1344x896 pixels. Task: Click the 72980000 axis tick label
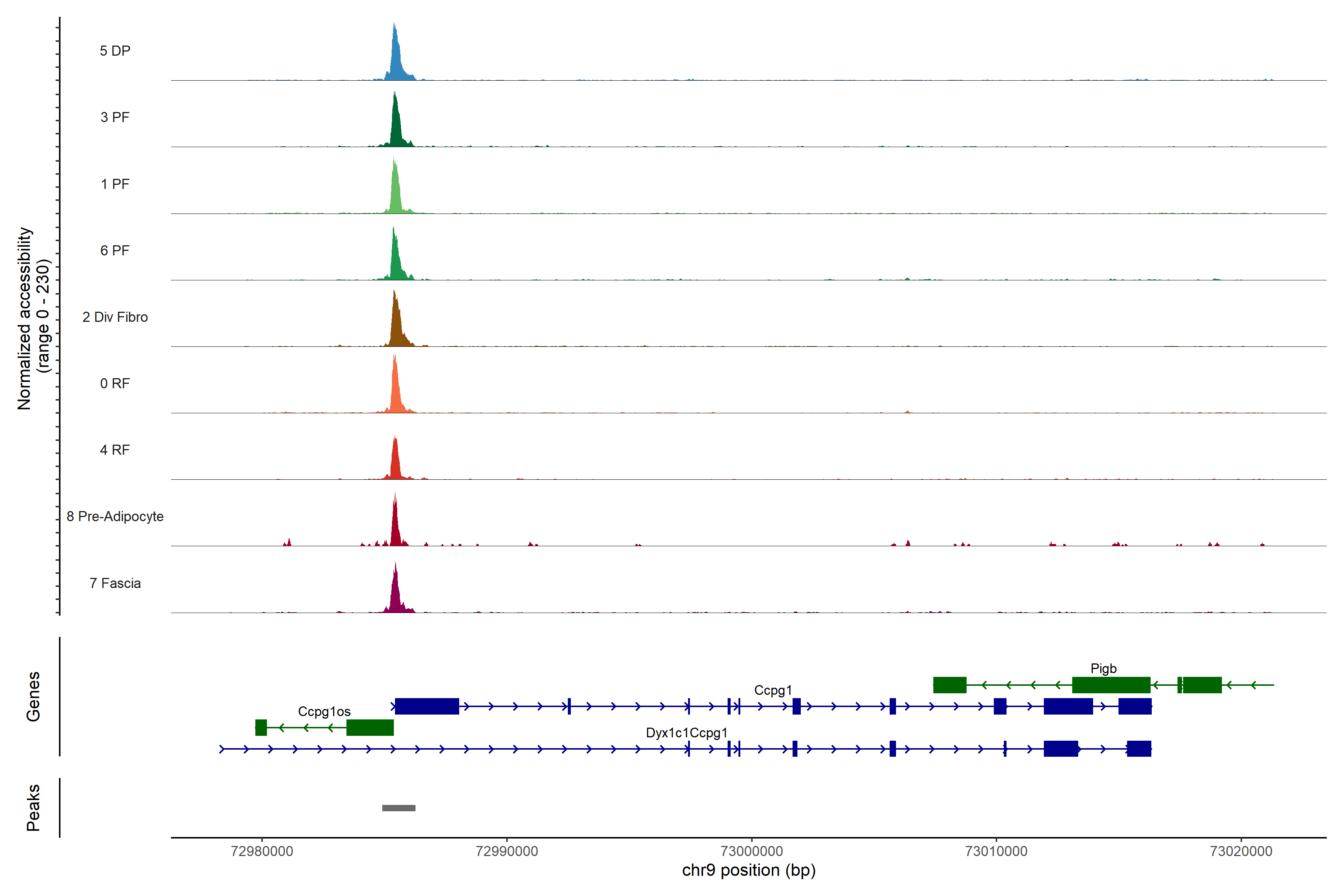262,851
